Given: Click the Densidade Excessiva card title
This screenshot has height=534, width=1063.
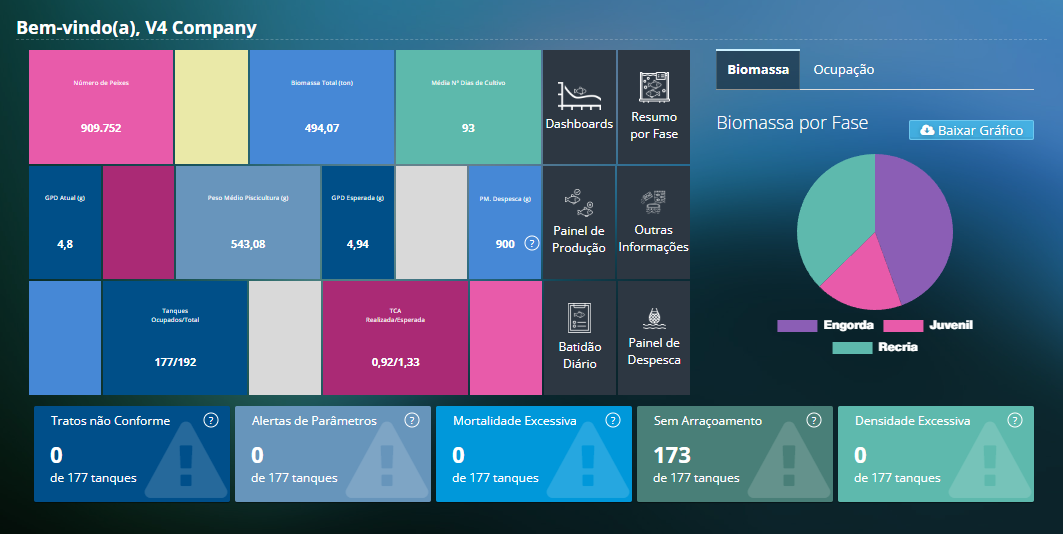Looking at the screenshot, I should (x=912, y=421).
